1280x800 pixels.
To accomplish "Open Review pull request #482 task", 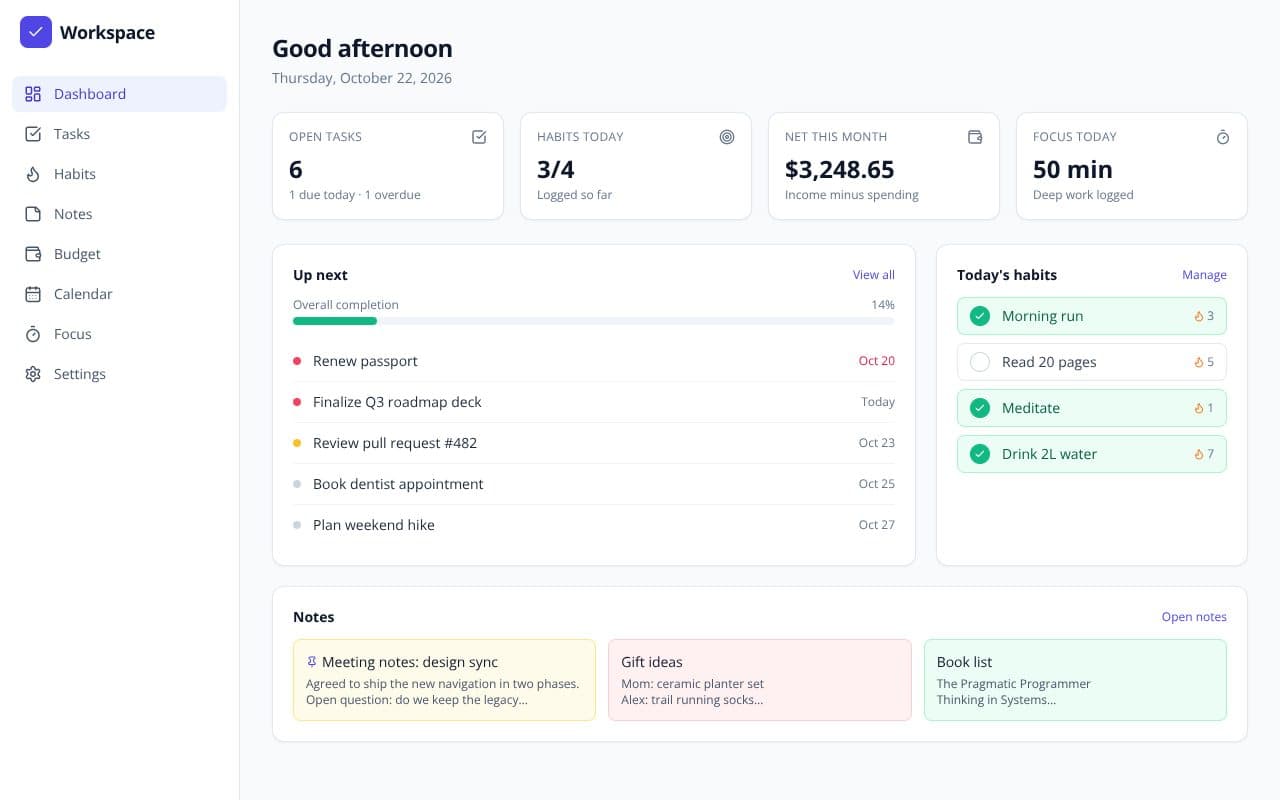I will (594, 443).
